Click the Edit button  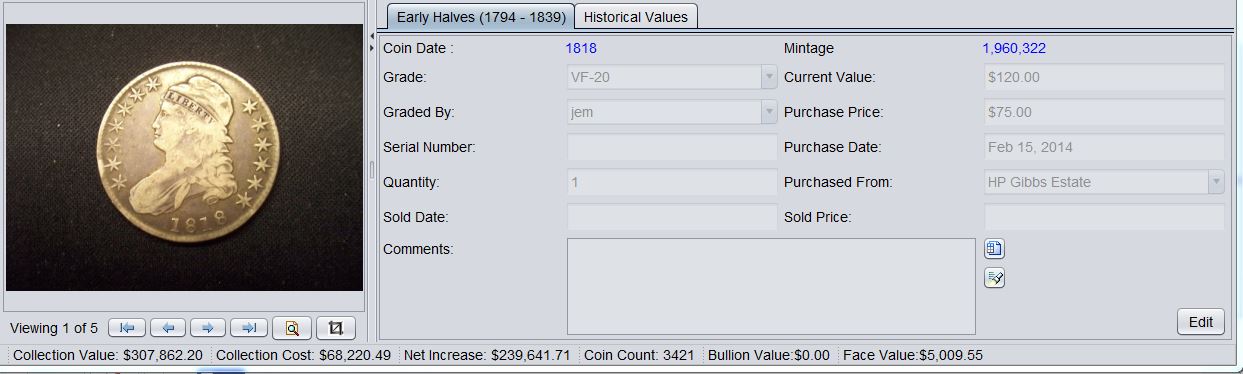(x=1201, y=322)
